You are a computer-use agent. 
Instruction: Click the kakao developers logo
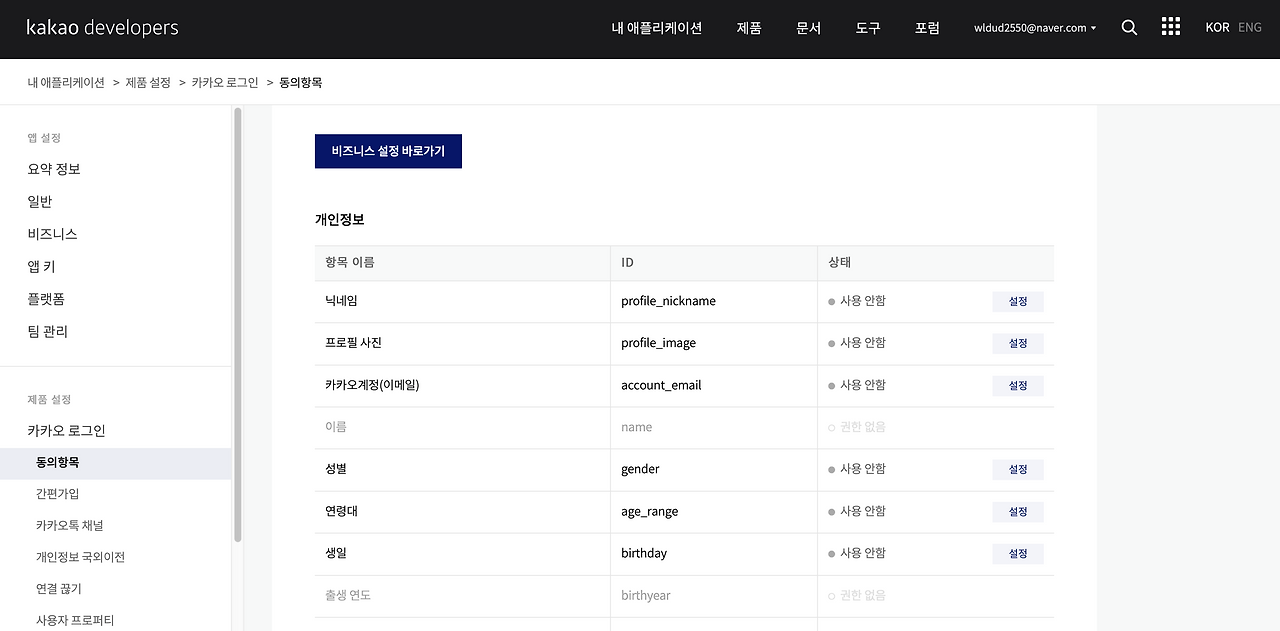point(102,28)
